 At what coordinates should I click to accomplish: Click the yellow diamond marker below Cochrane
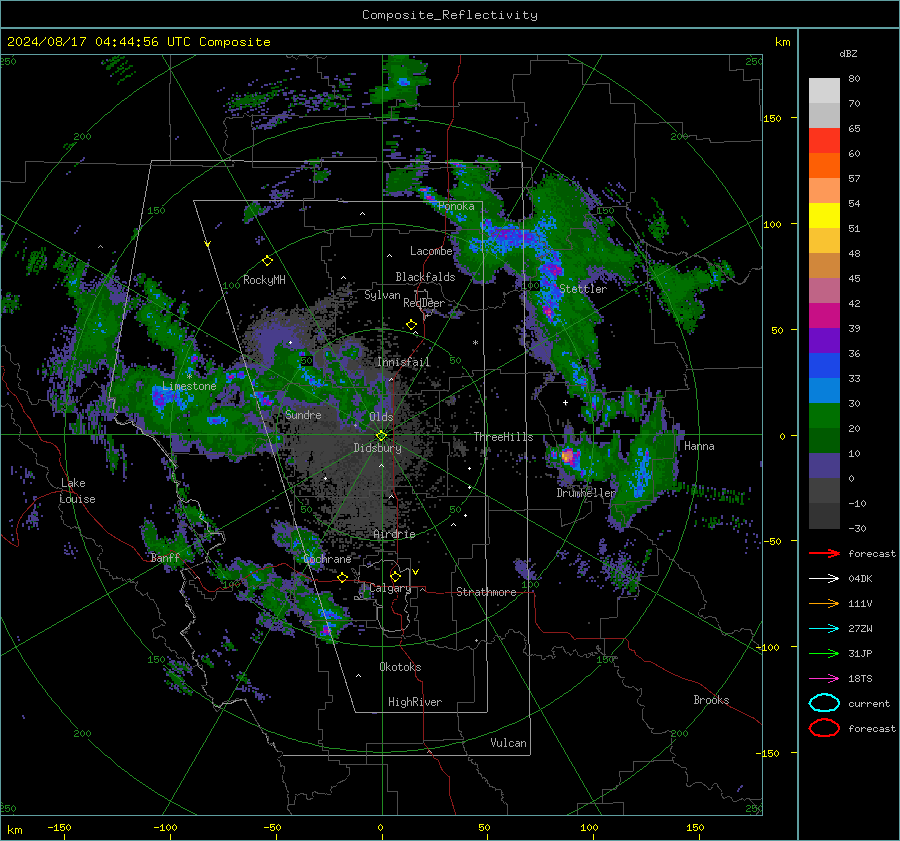[x=343, y=577]
